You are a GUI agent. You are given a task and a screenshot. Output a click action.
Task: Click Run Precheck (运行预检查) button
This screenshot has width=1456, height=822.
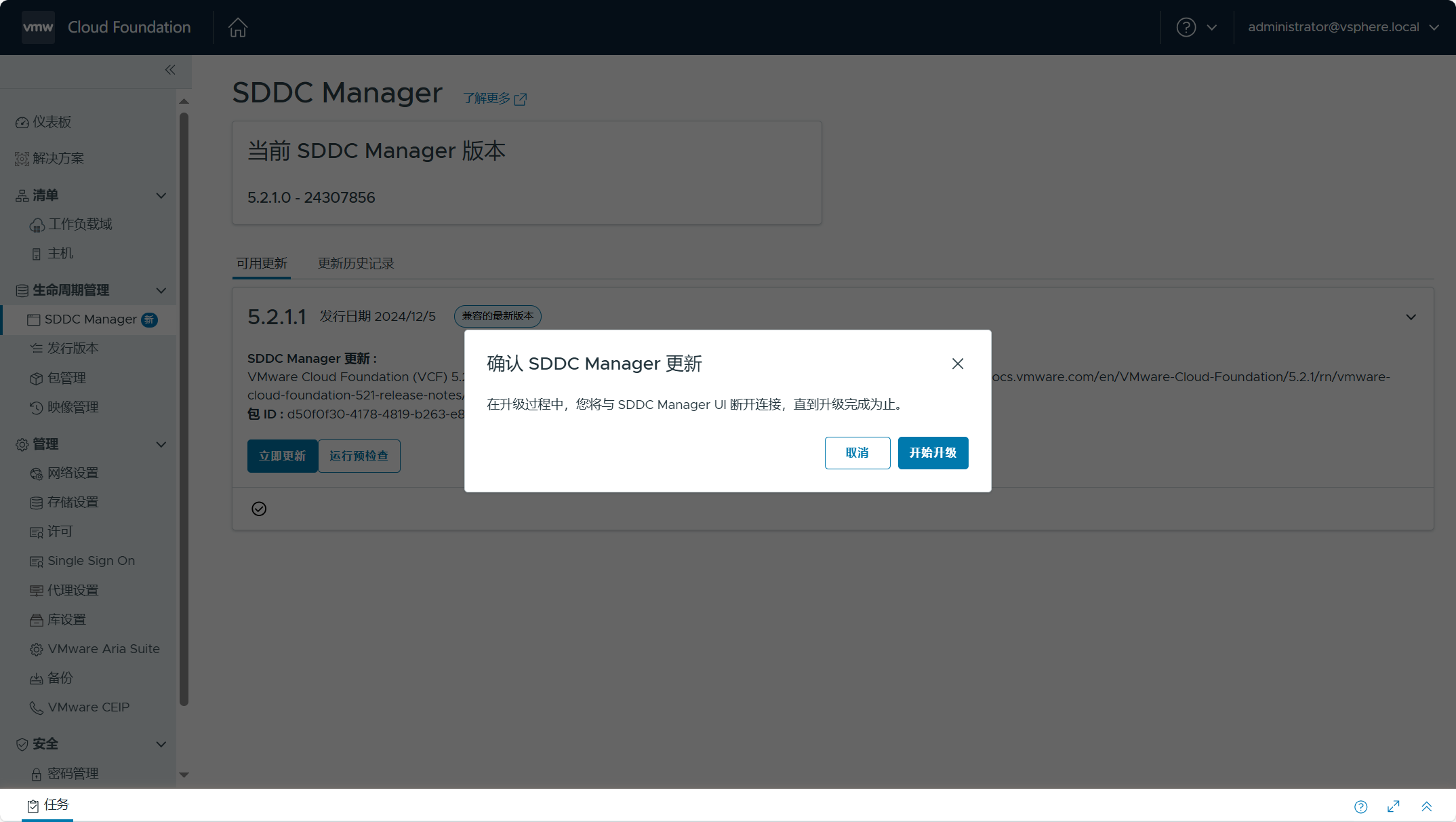click(359, 456)
